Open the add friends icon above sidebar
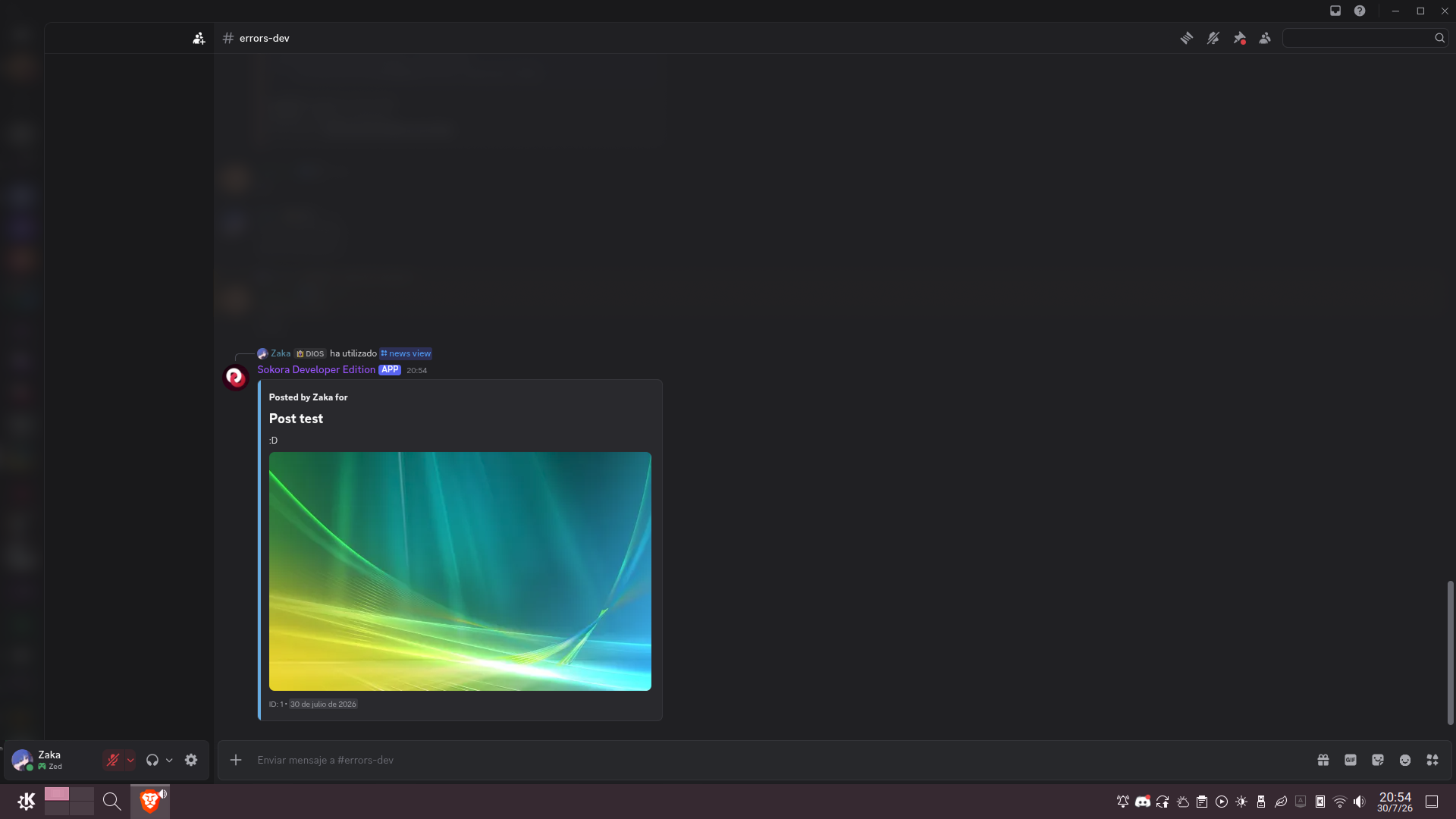The image size is (1456, 819). 199,38
